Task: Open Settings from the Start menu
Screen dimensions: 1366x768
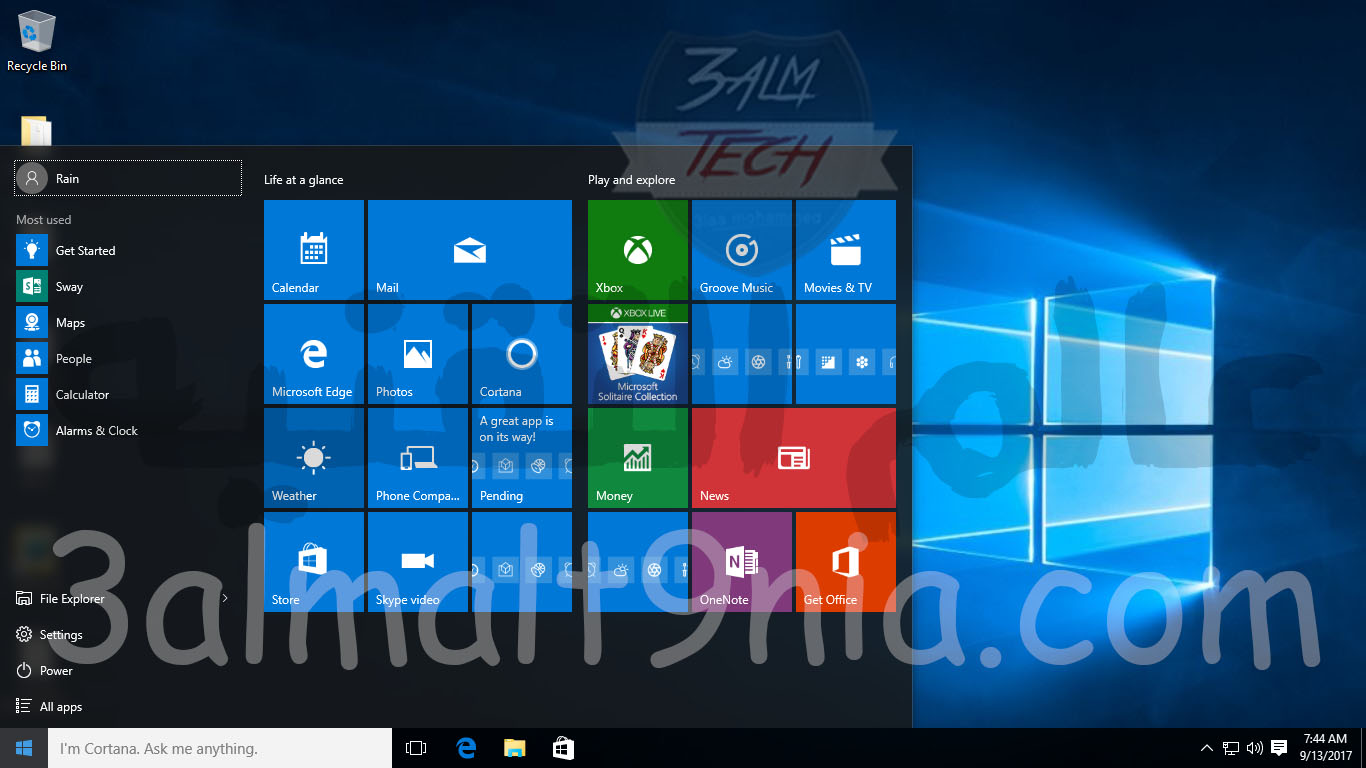Action: tap(128, 634)
